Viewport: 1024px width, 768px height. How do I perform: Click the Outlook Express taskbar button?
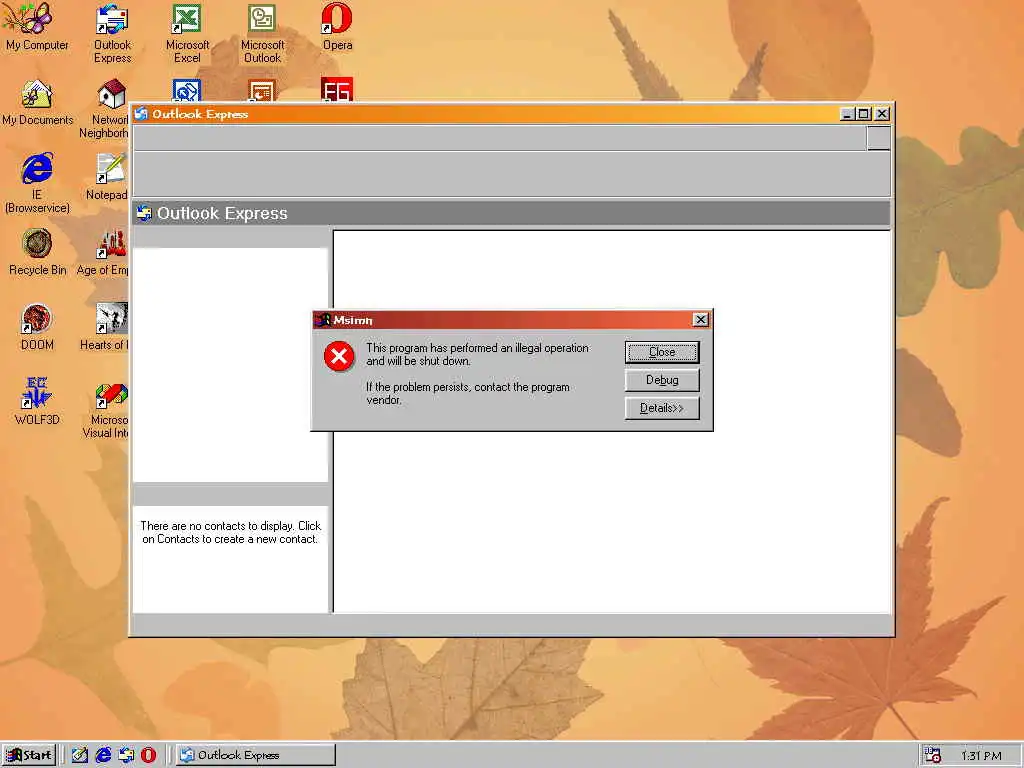[x=255, y=755]
